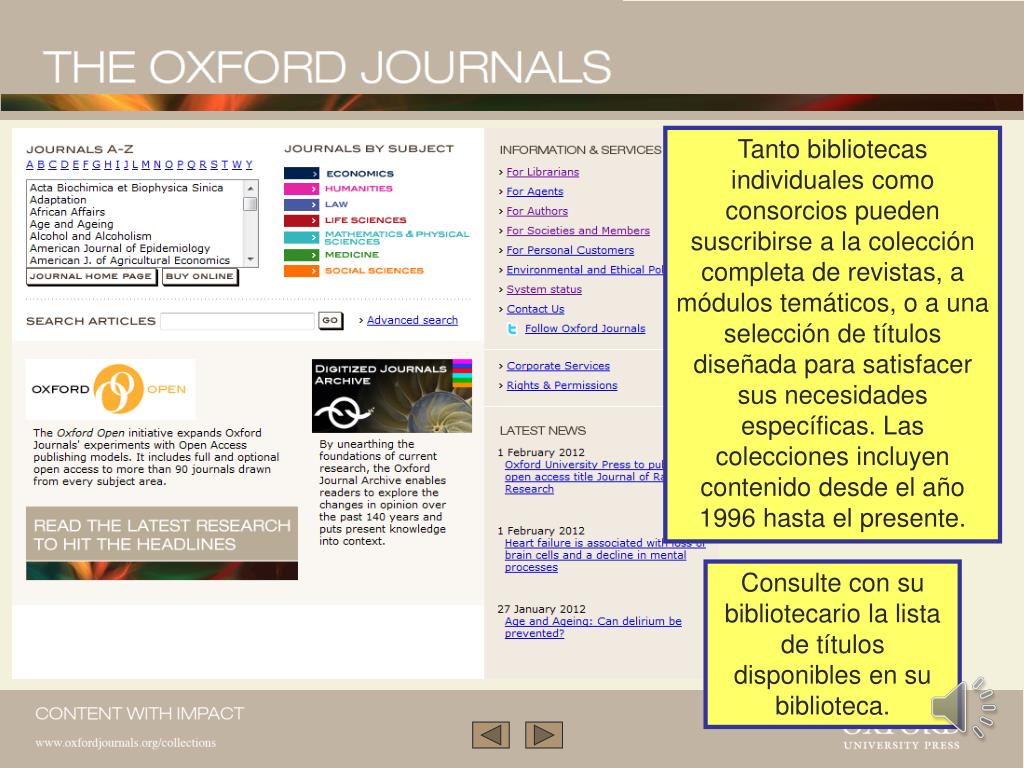Open For Personal Customers link

(570, 250)
